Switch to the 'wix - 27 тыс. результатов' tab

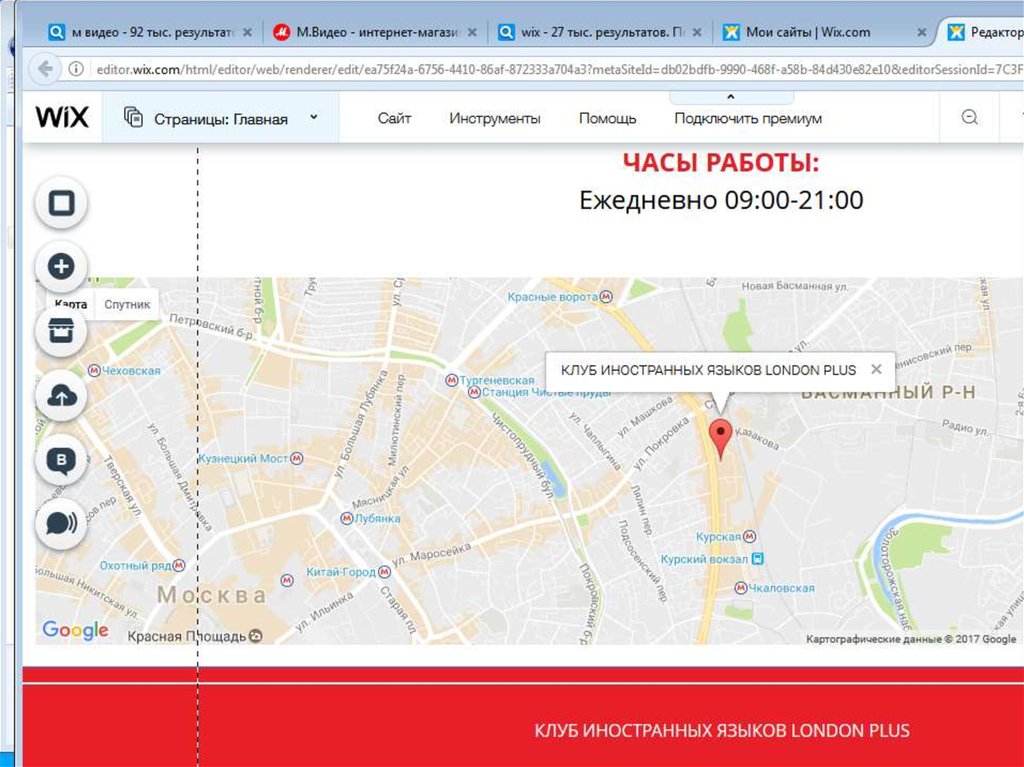tap(601, 32)
